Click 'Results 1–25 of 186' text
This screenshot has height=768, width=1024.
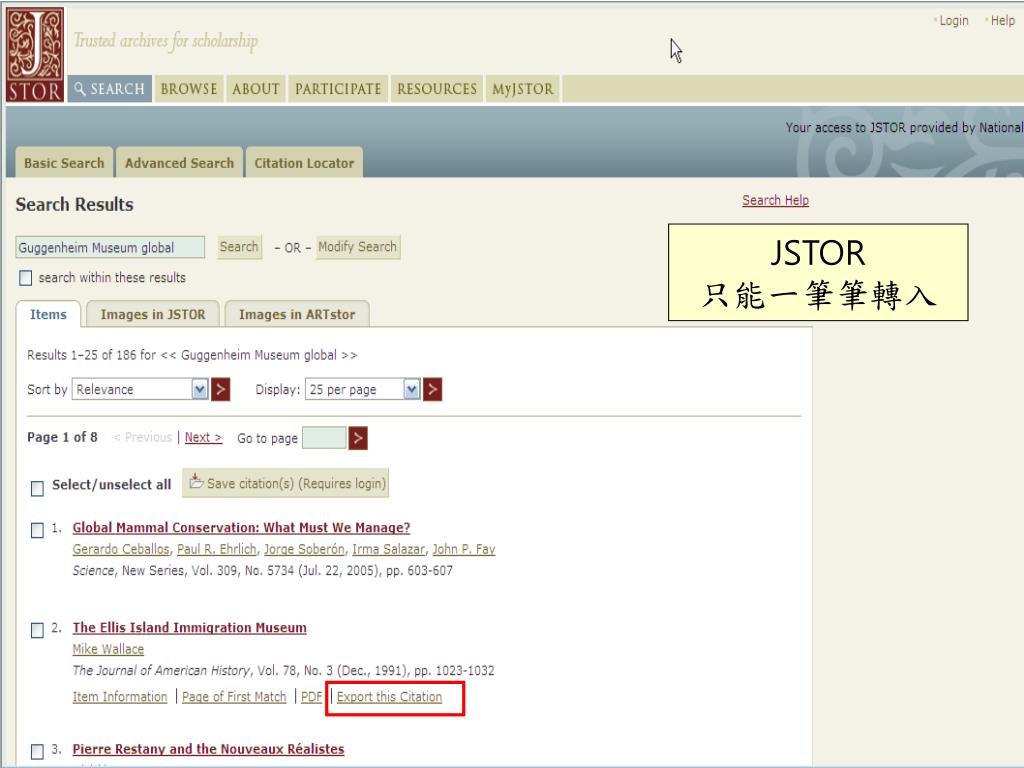click(x=81, y=355)
